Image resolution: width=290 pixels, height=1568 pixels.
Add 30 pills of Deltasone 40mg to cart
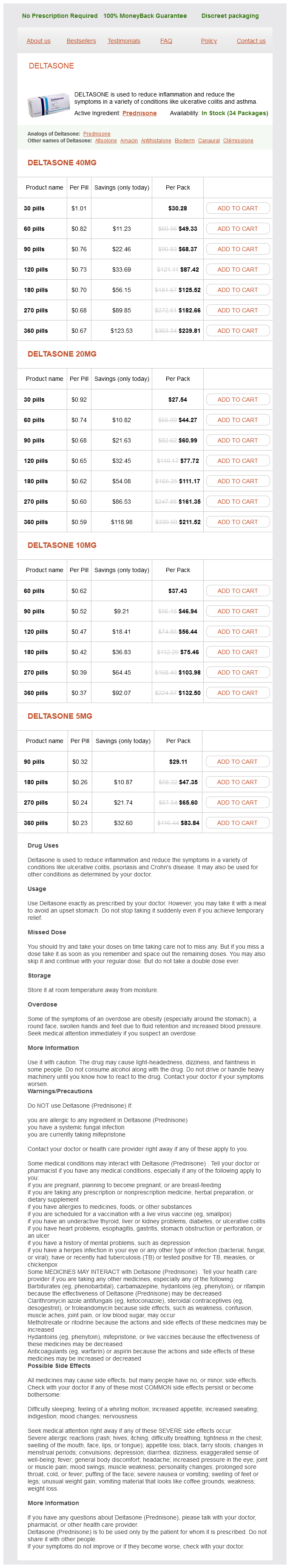pos(237,208)
